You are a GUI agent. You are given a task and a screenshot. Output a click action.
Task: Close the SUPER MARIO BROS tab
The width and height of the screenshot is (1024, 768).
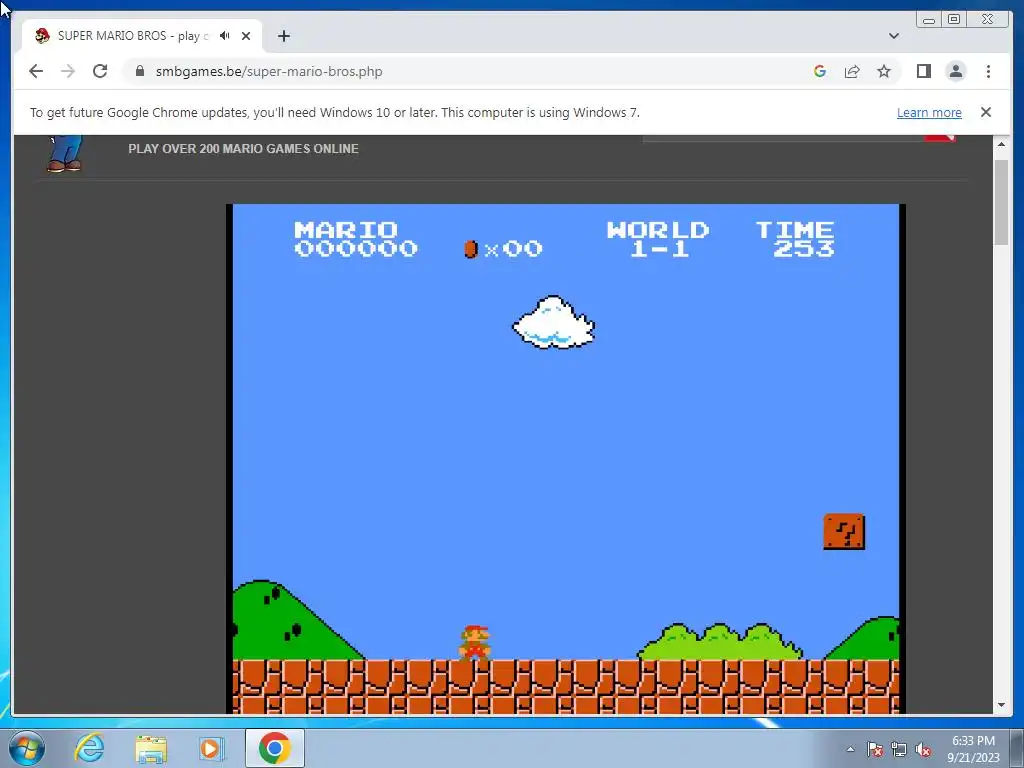point(246,36)
